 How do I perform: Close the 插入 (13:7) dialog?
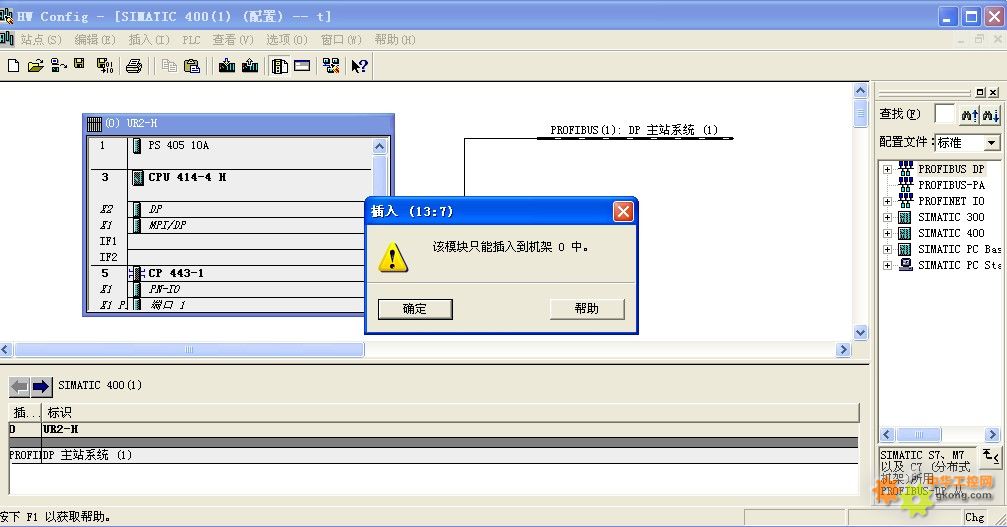pos(623,212)
